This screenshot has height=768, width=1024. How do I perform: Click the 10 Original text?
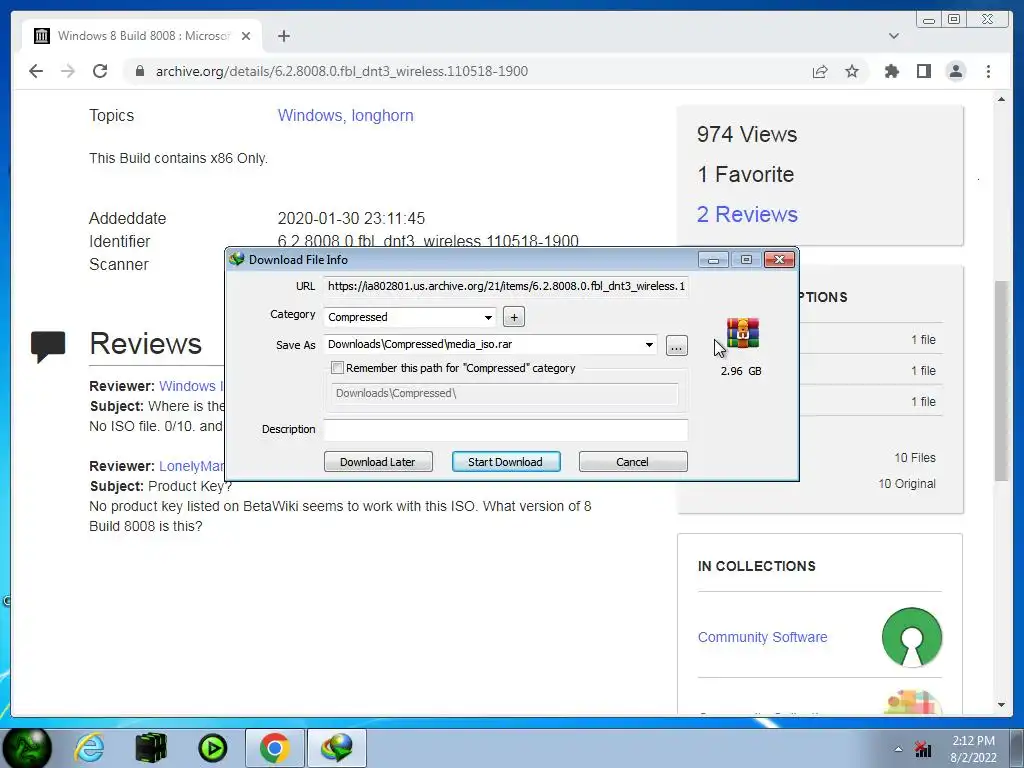point(906,484)
